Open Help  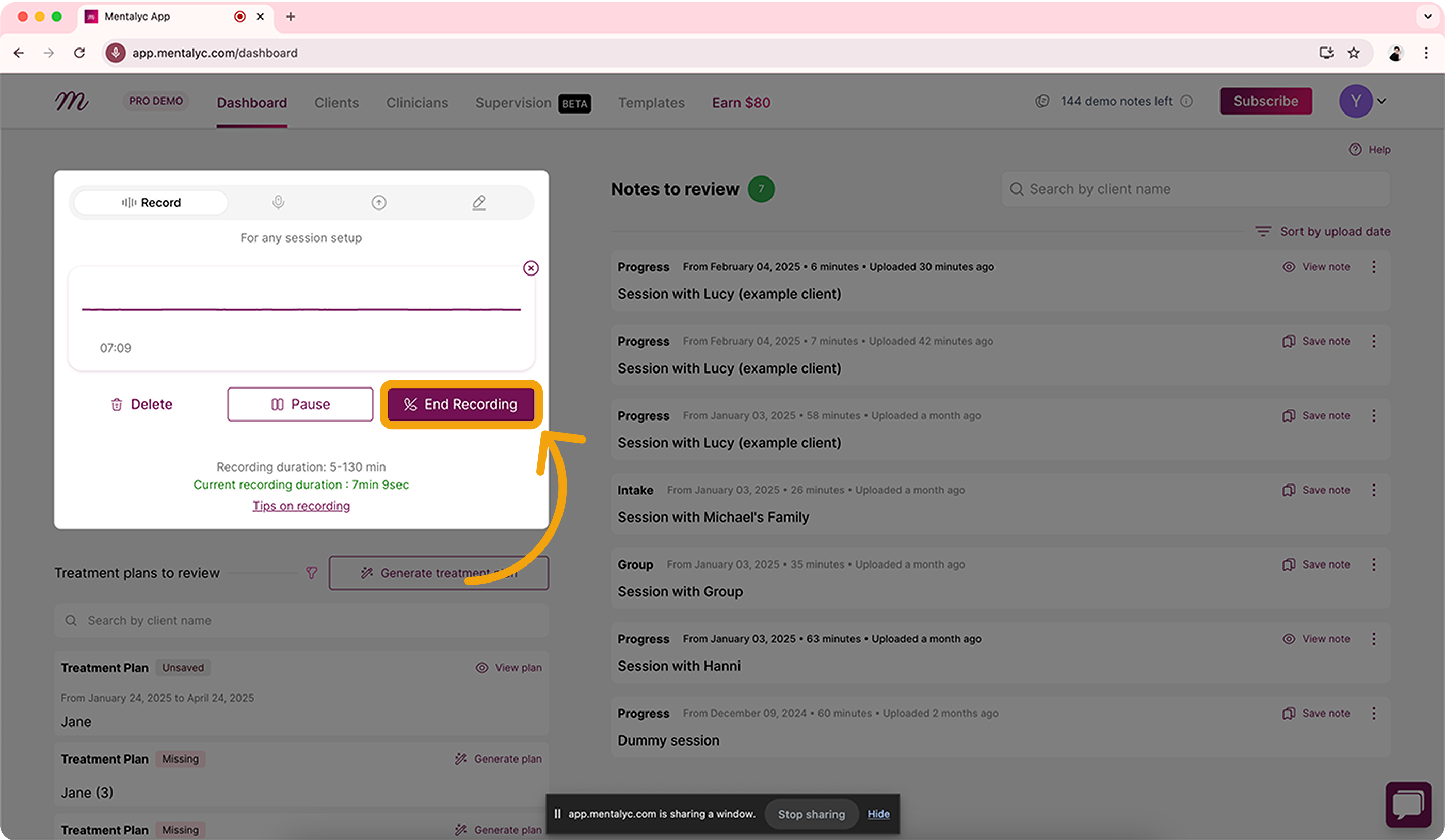[x=1369, y=149]
